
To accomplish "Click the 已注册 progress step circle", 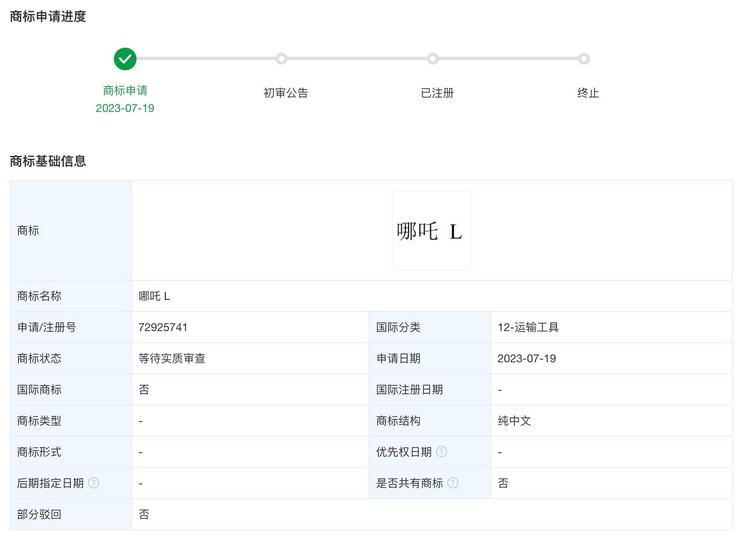I will 433,59.
